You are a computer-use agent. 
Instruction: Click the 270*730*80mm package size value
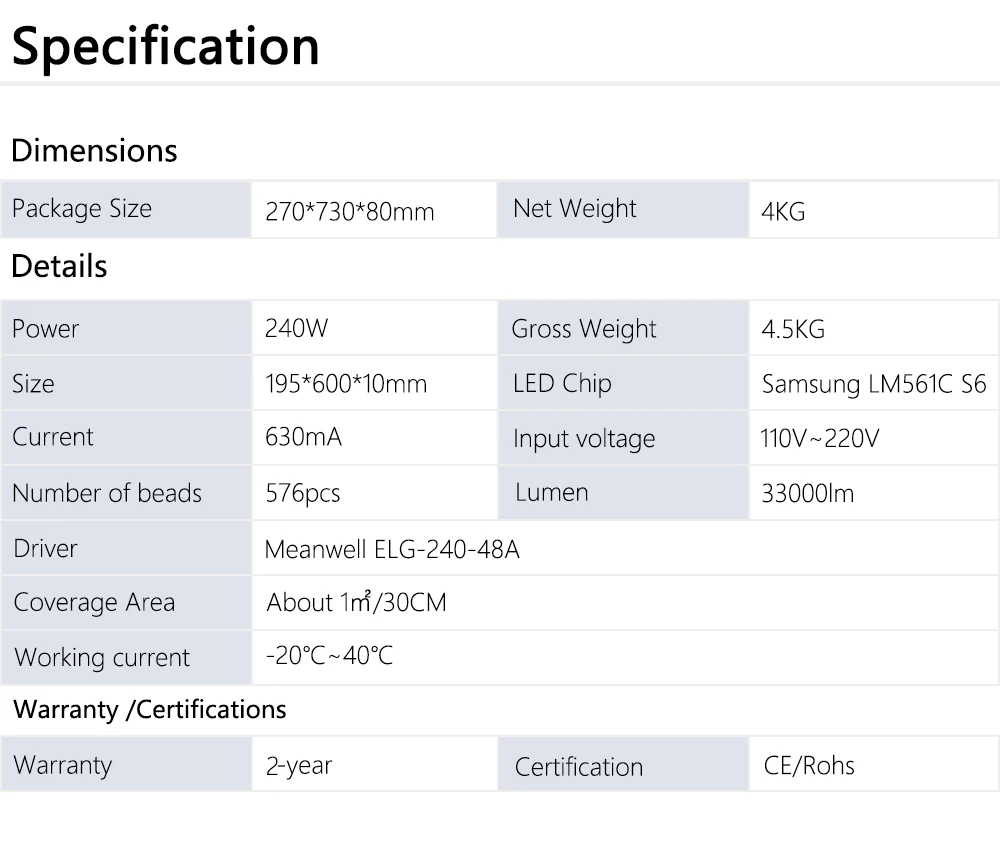[350, 211]
